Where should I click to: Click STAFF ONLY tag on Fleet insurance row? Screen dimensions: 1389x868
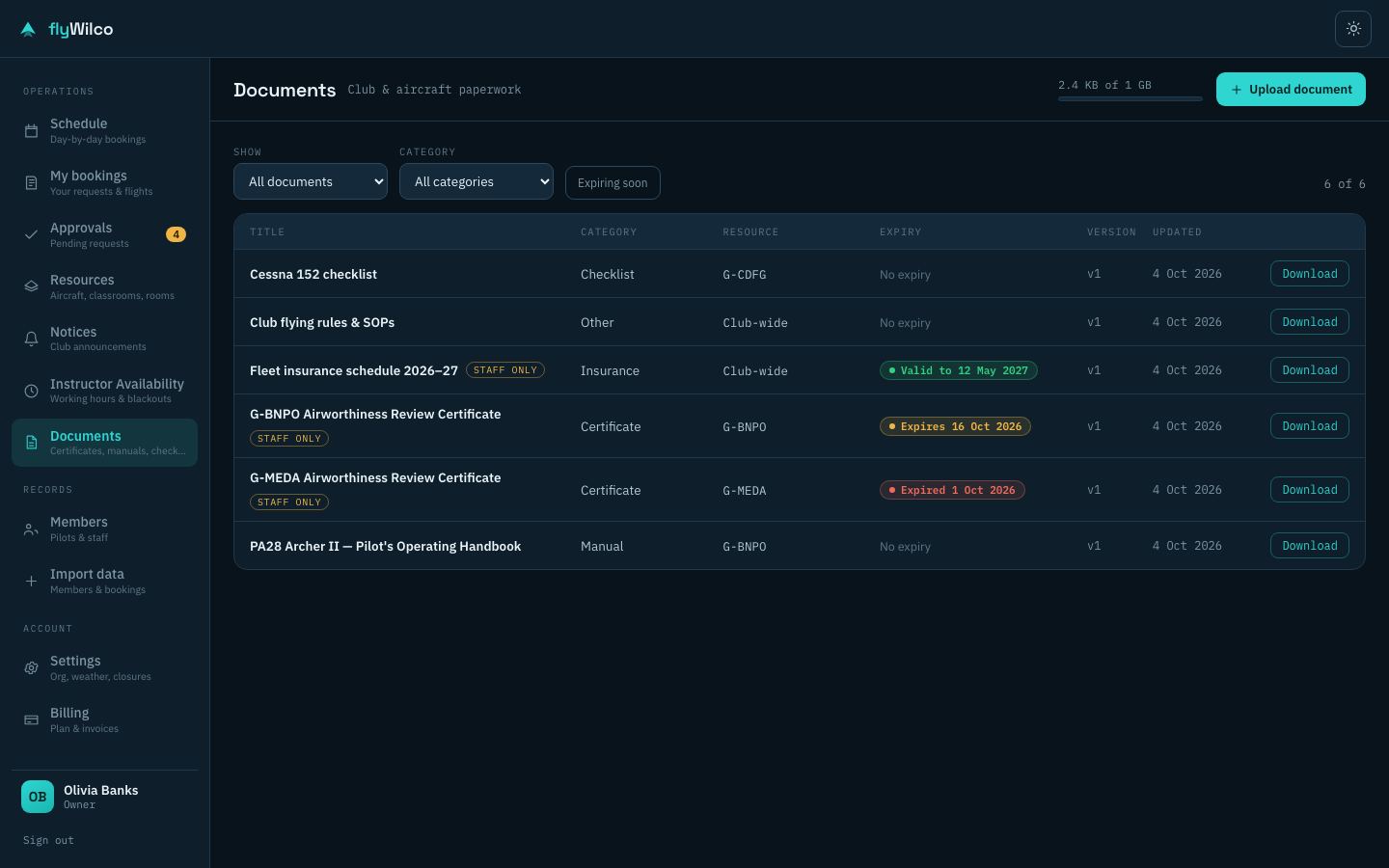point(505,370)
